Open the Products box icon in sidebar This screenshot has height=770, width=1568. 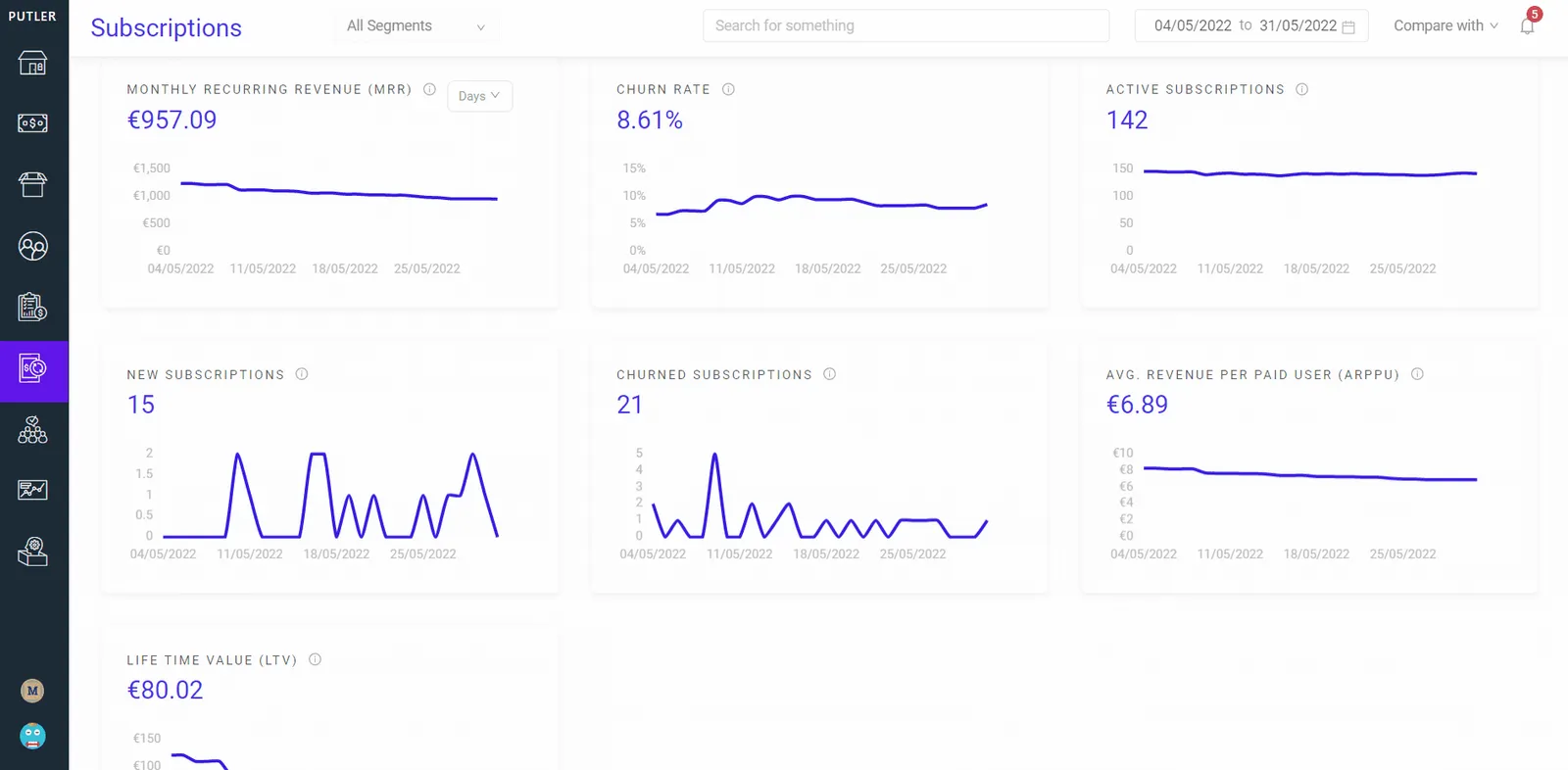[33, 184]
